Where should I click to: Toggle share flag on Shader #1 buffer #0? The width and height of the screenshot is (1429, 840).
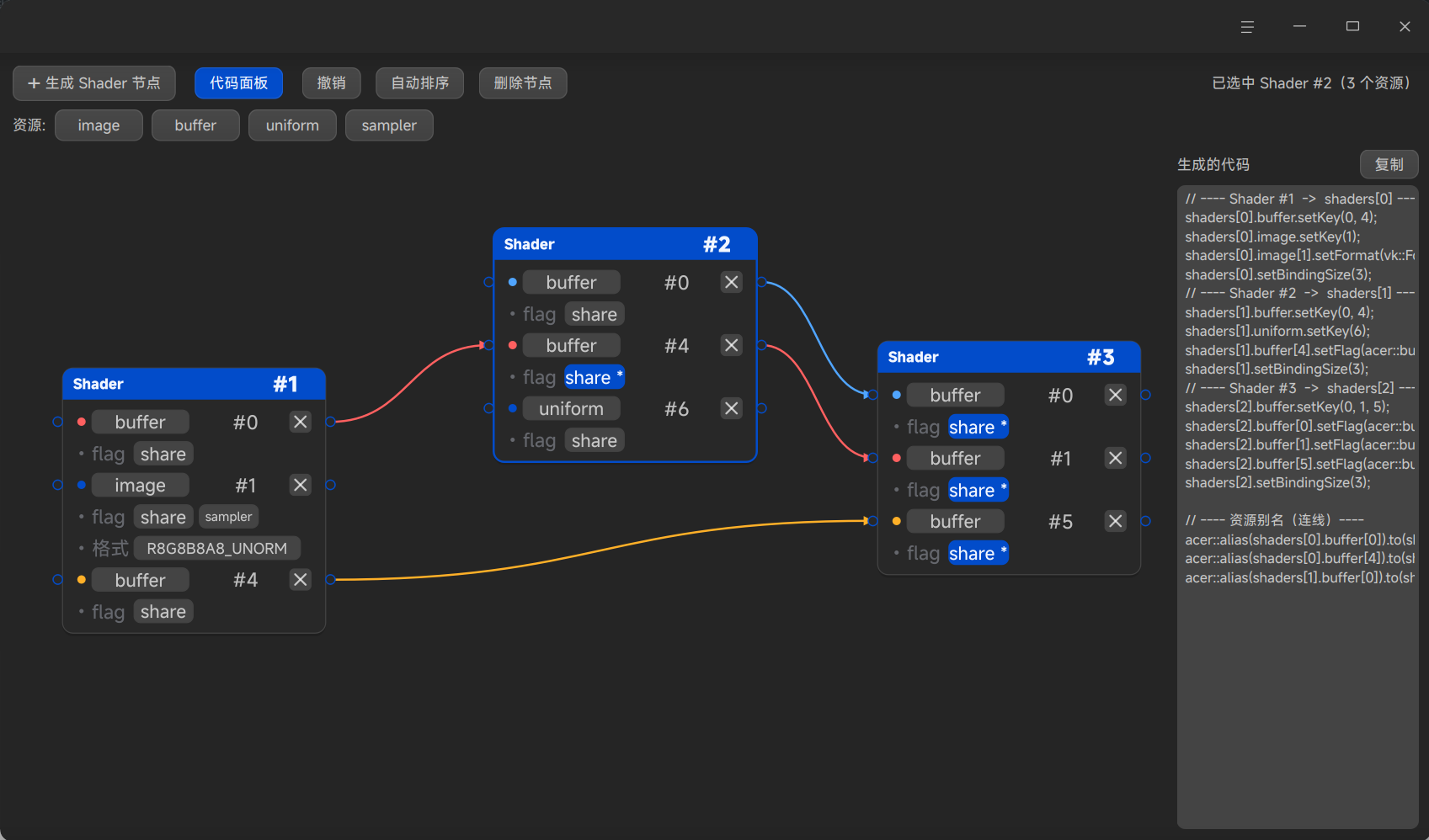tap(163, 454)
